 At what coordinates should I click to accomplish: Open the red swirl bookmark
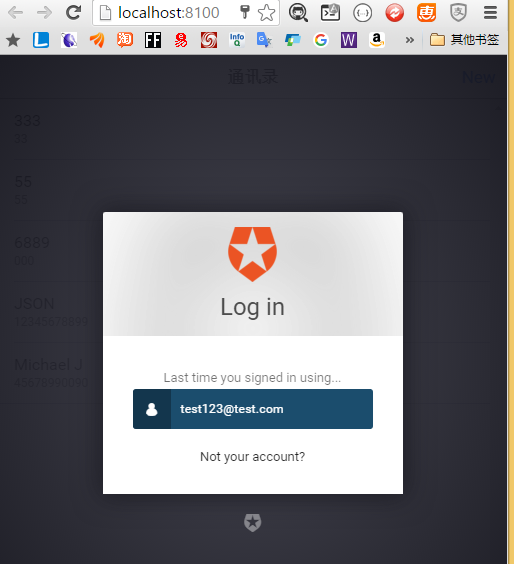pos(209,40)
